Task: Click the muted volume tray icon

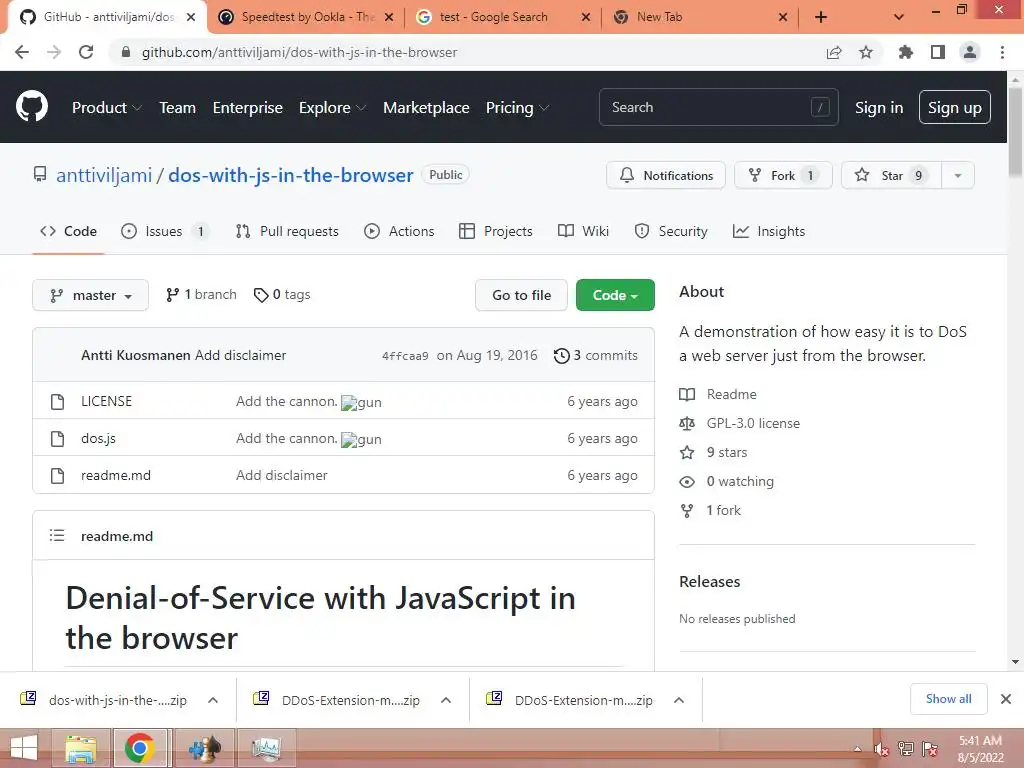Action: (881, 749)
